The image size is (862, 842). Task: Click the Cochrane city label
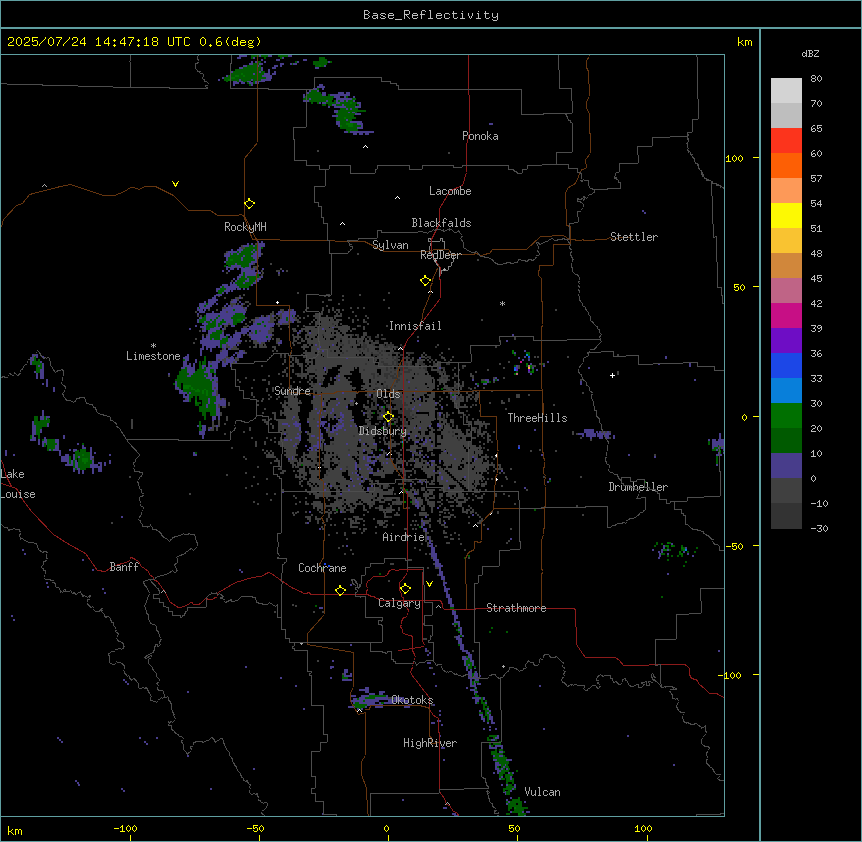point(322,568)
